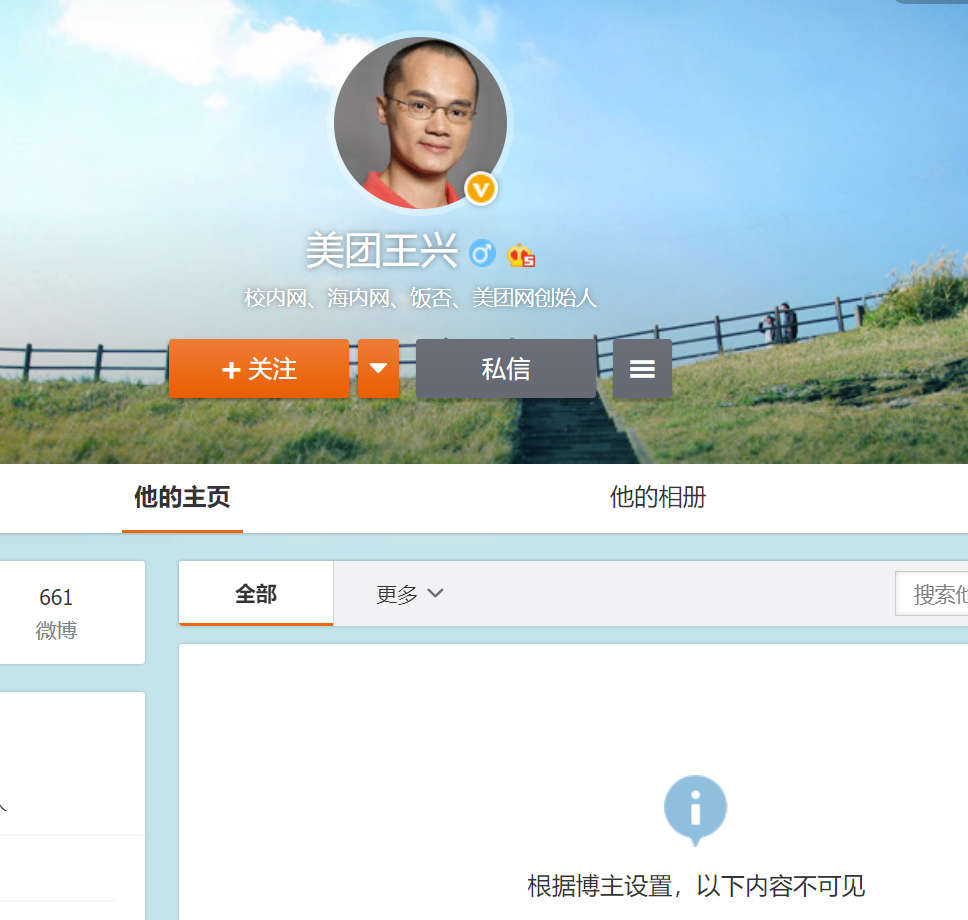Expand the follow options dropdown arrow
The height and width of the screenshot is (920, 968).
coord(378,369)
